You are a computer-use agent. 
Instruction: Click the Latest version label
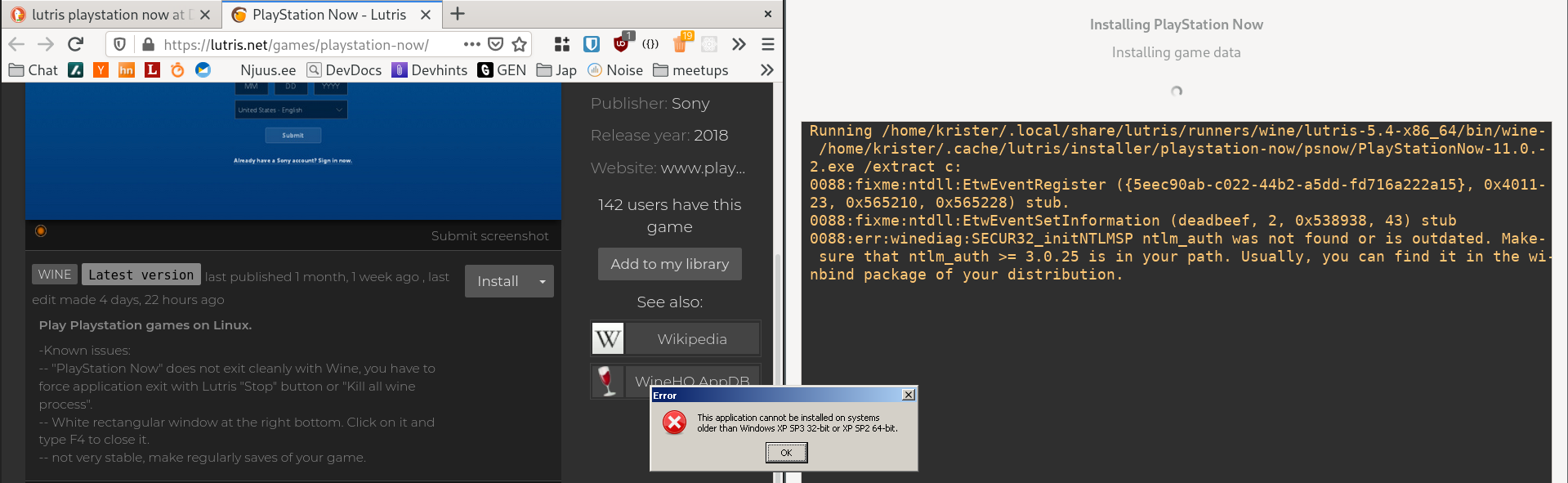coord(141,275)
